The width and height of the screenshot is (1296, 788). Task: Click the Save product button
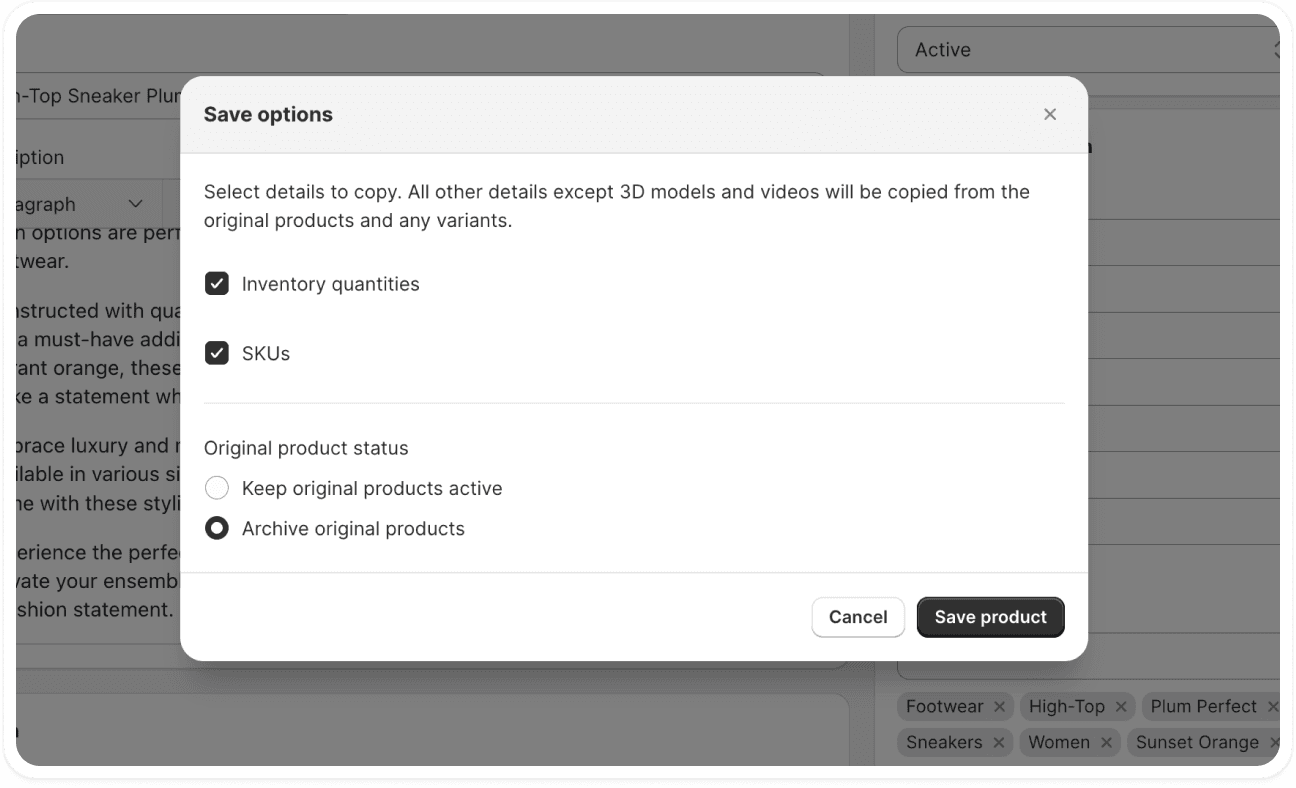pos(990,617)
